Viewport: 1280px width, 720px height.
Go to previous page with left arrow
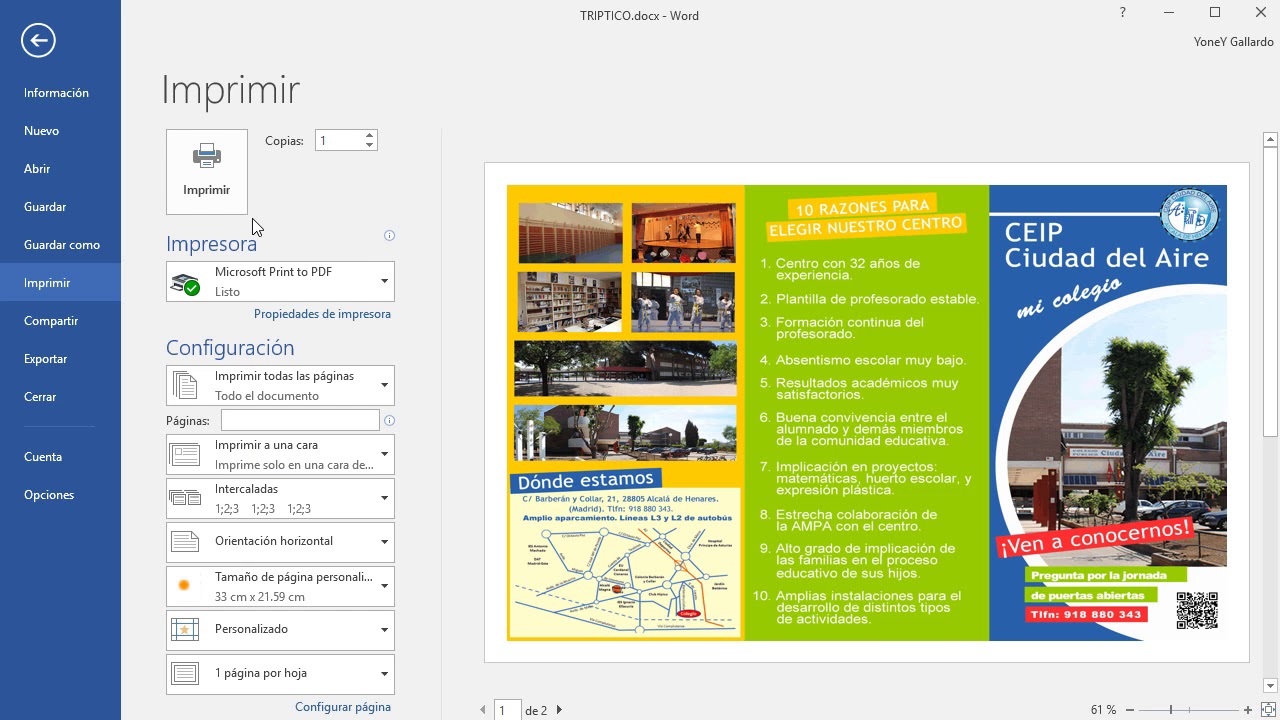click(x=483, y=710)
